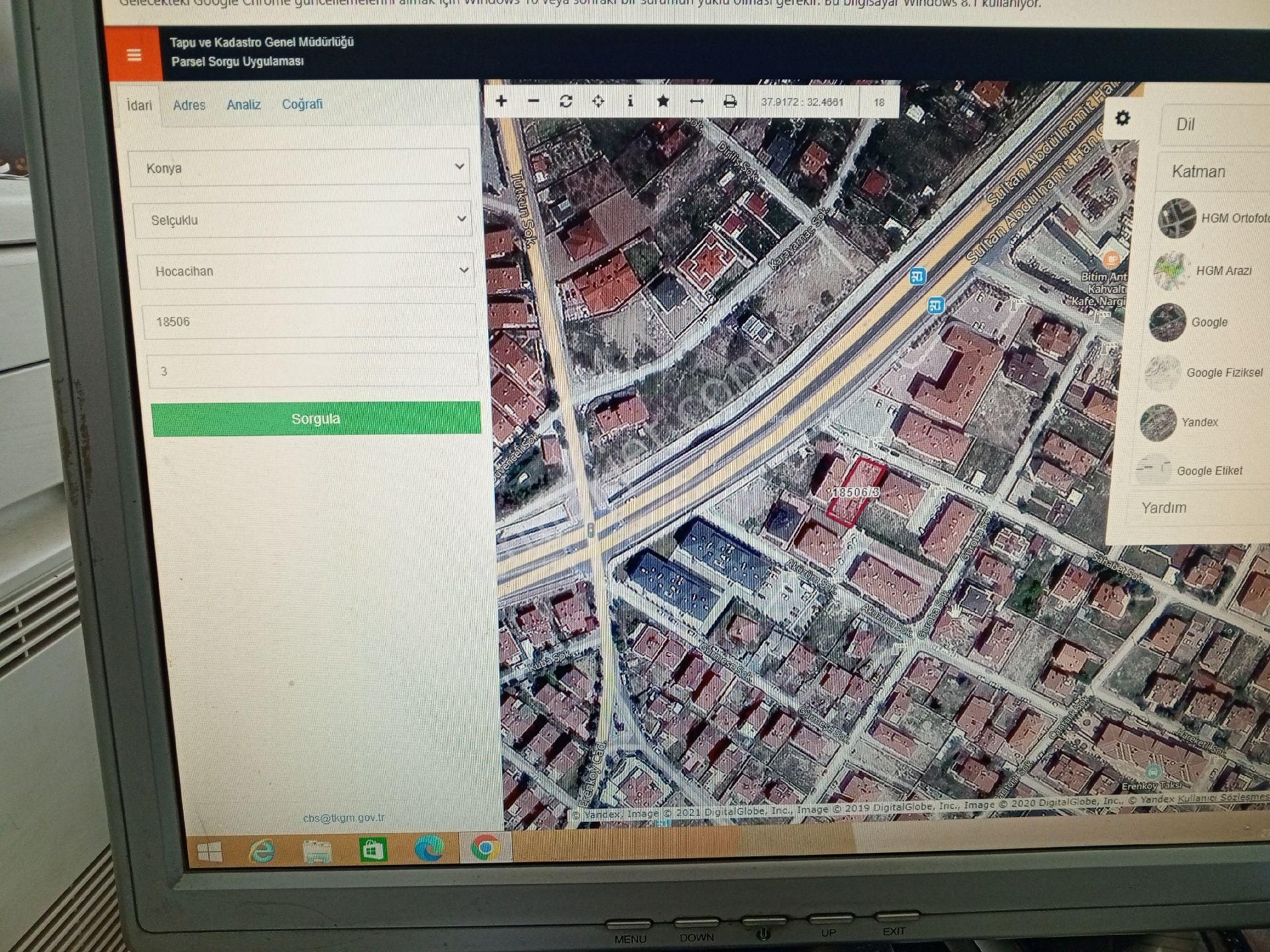Open the Katman layers section
The height and width of the screenshot is (952, 1270).
click(1214, 171)
